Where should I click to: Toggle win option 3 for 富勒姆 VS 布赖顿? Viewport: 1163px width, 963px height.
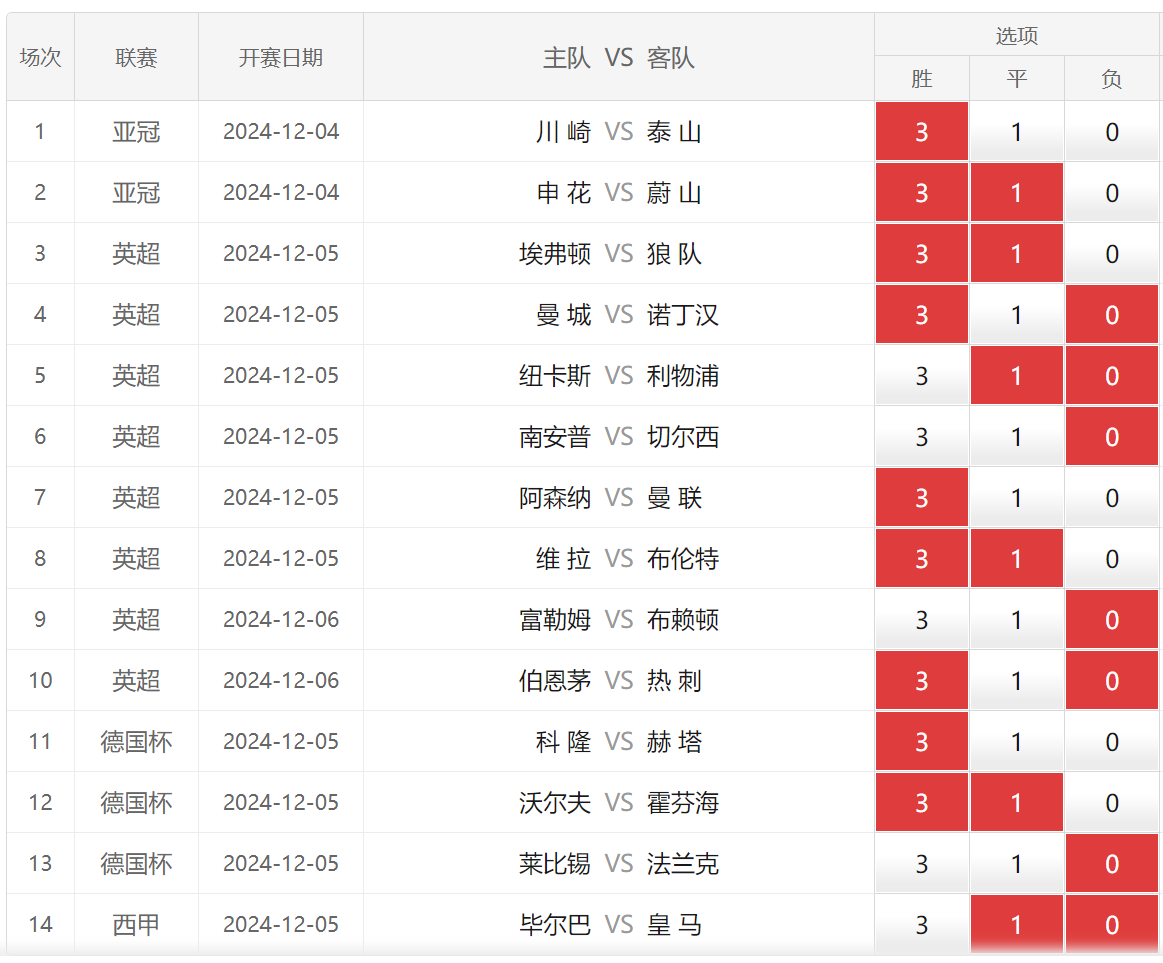click(x=921, y=619)
